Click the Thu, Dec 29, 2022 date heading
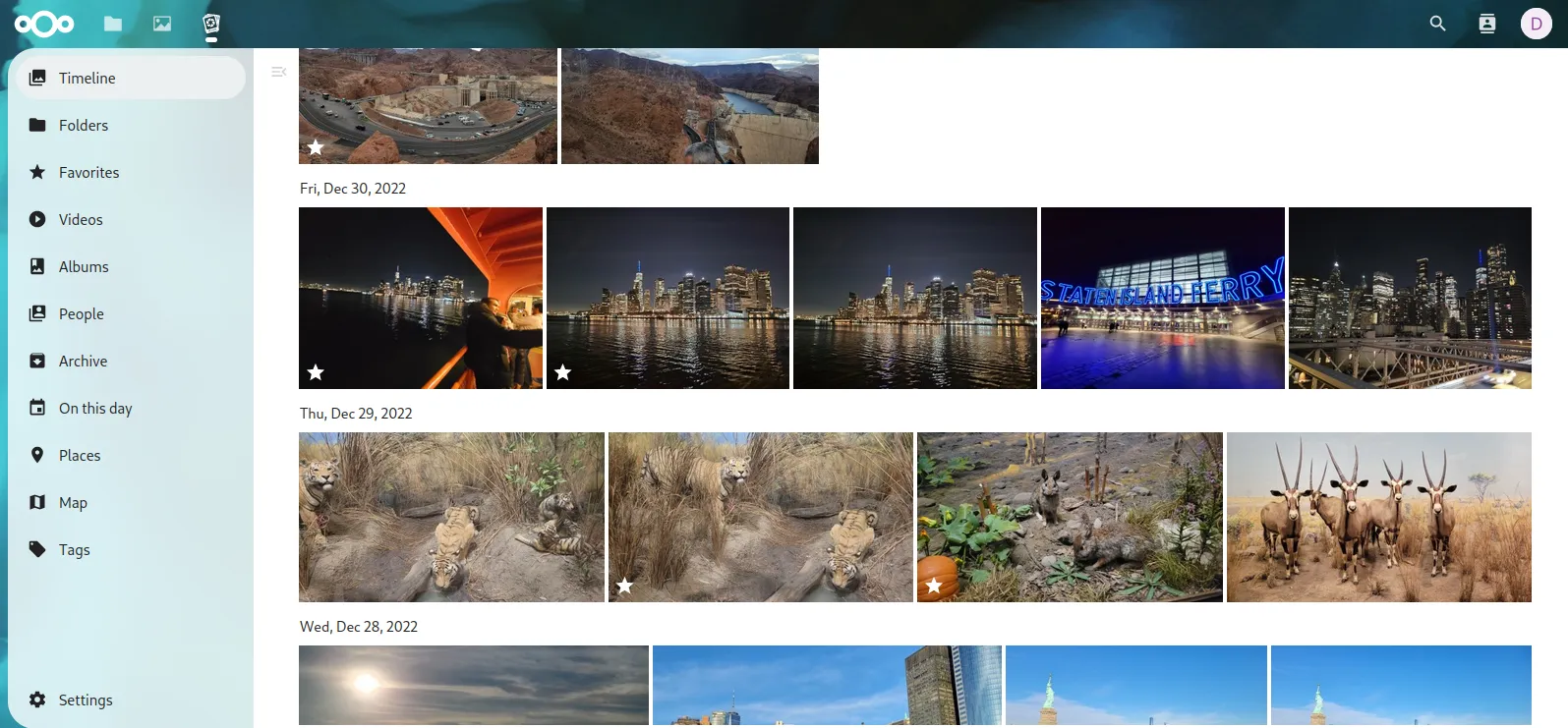Viewport: 1568px width, 728px height. pyautogui.click(x=356, y=414)
